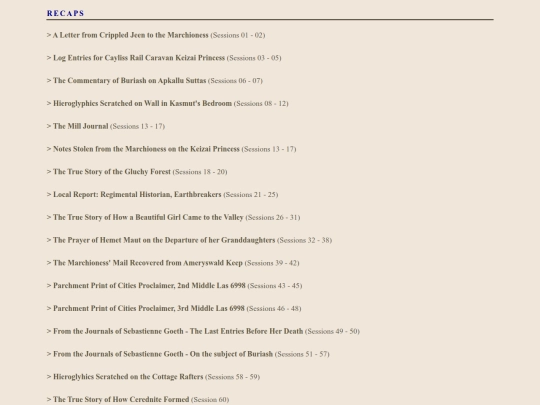Open 'Notes Stolen from the Marchioness' recap

point(146,149)
